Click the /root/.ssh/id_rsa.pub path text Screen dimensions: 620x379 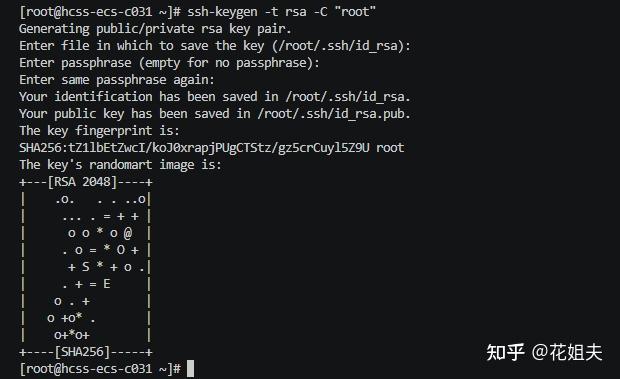pyautogui.click(x=331, y=114)
